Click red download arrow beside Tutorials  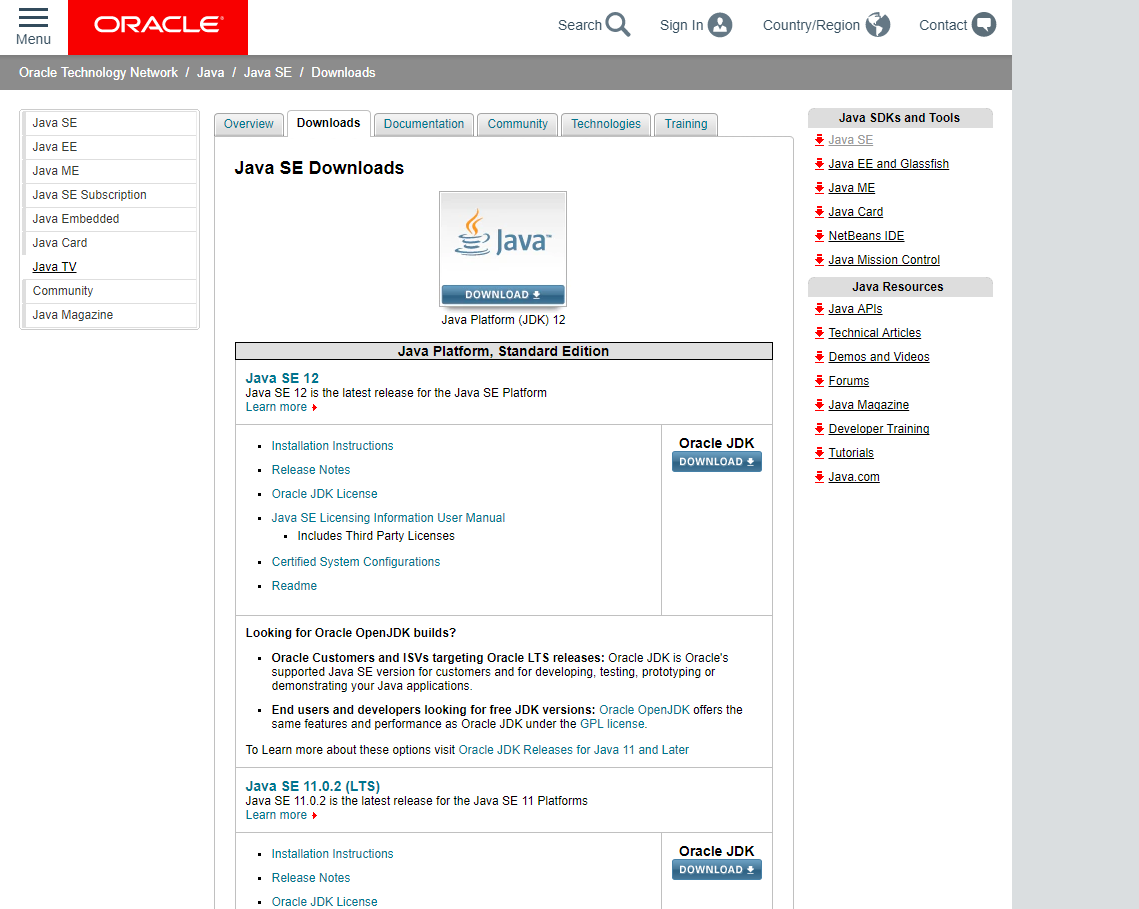[x=819, y=453]
